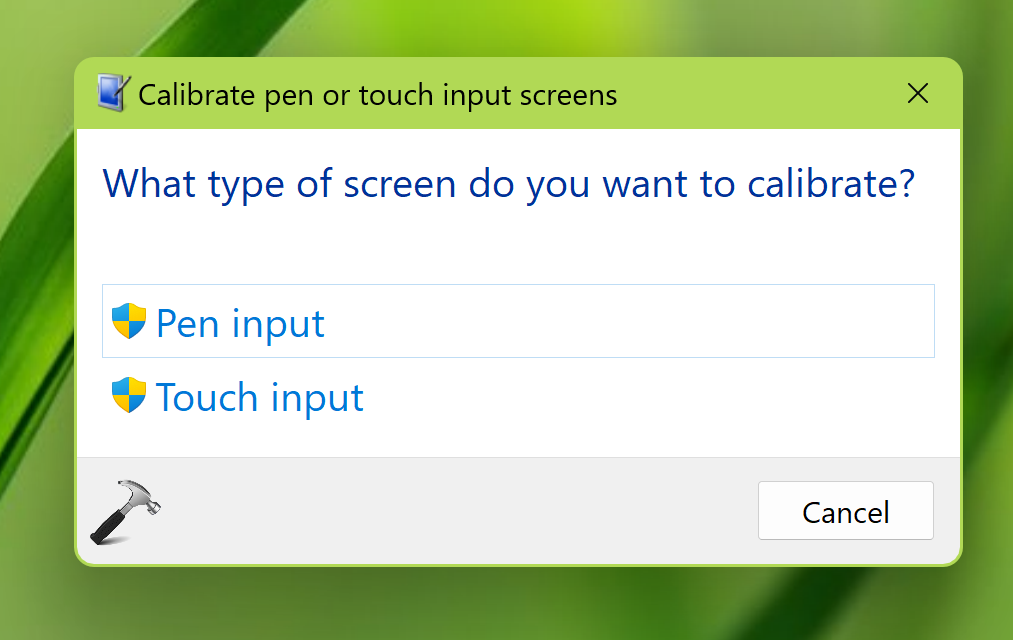Click the desktop wallpaper below the dialog
Viewport: 1013px width, 640px height.
[500, 605]
